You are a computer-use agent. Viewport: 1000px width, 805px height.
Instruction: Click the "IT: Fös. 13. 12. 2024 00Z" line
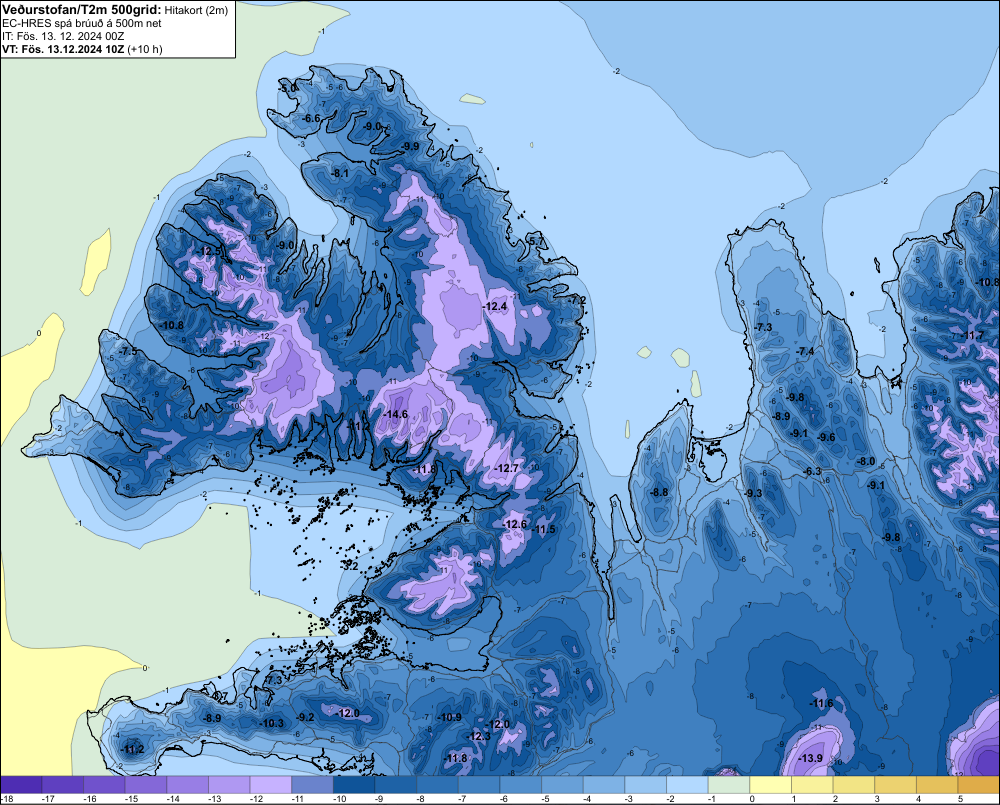pyautogui.click(x=62, y=36)
